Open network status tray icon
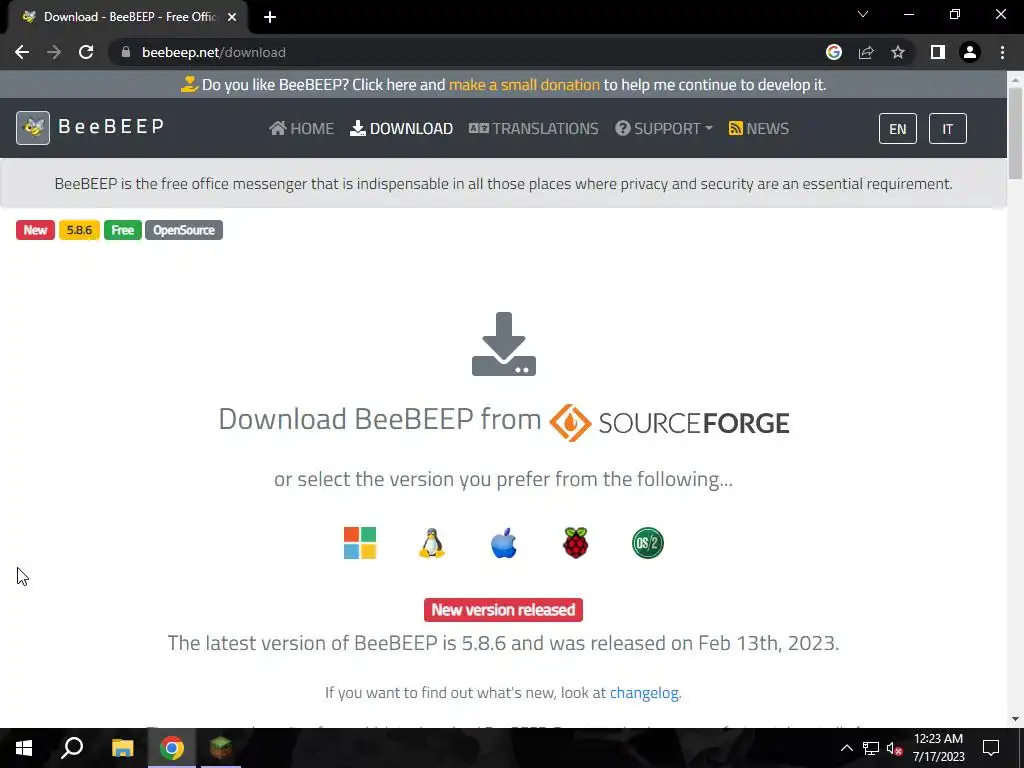1024x768 pixels. click(x=871, y=748)
